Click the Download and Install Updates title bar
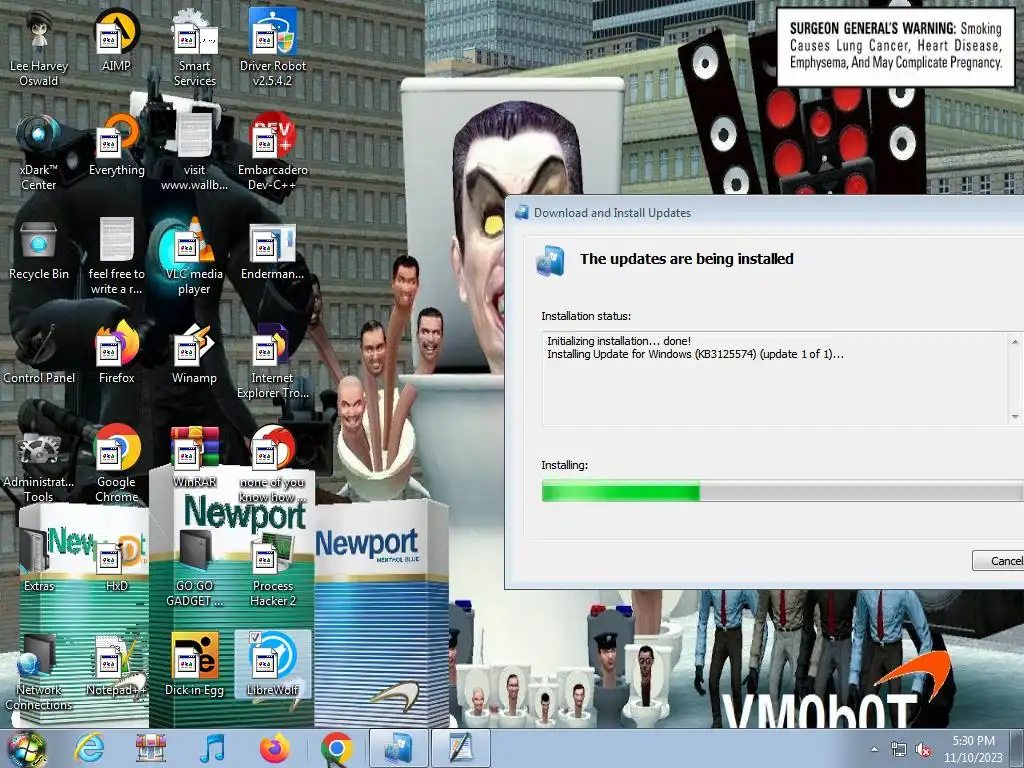The width and height of the screenshot is (1024, 768). click(x=765, y=213)
